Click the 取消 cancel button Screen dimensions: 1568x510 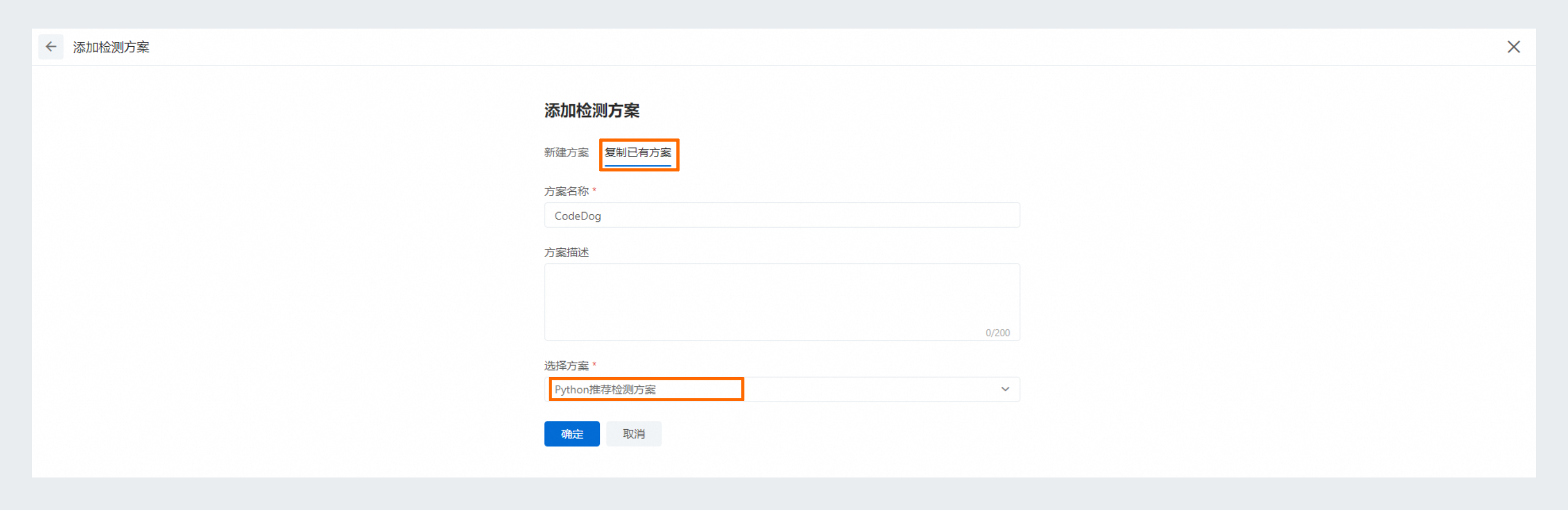[x=634, y=433]
